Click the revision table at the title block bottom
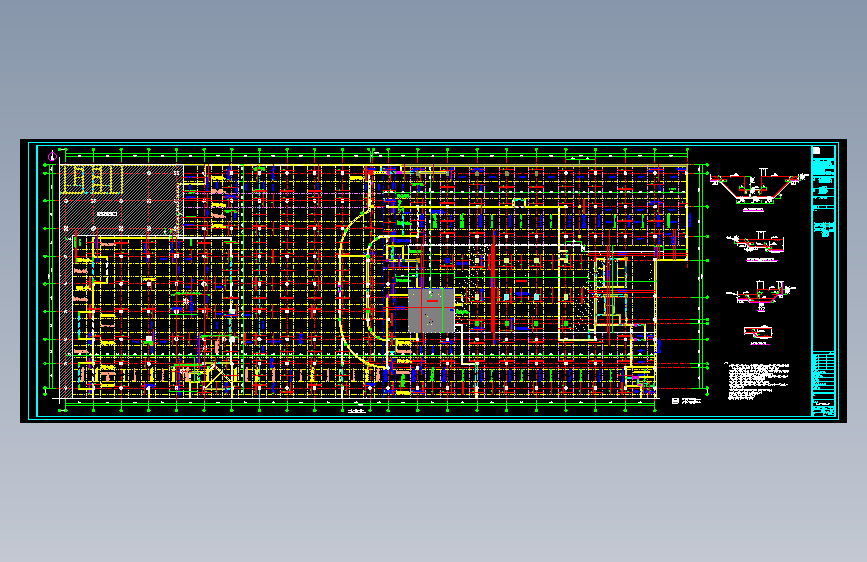 [823, 382]
